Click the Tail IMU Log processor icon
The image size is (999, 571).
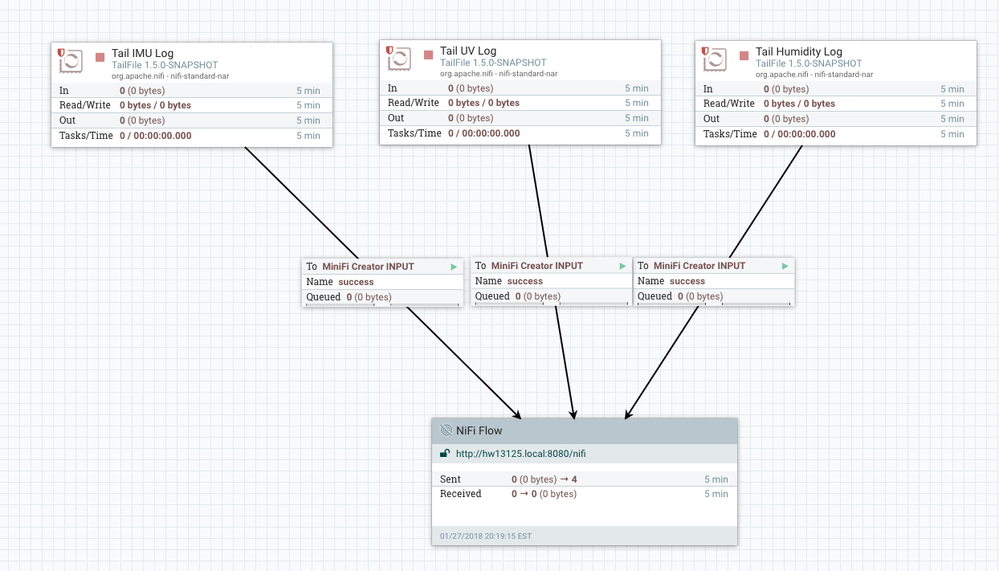click(71, 61)
